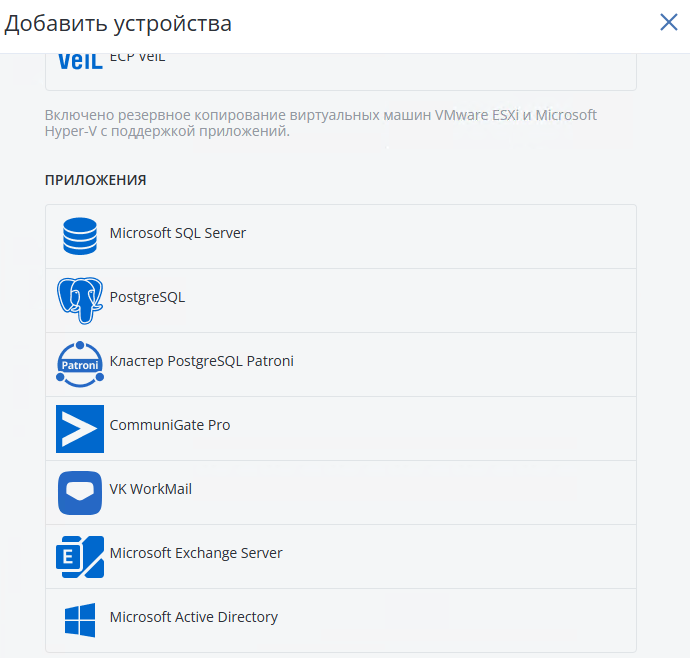This screenshot has width=690, height=658.
Task: Select the Microsoft Exchange Server label
Action: pos(196,553)
